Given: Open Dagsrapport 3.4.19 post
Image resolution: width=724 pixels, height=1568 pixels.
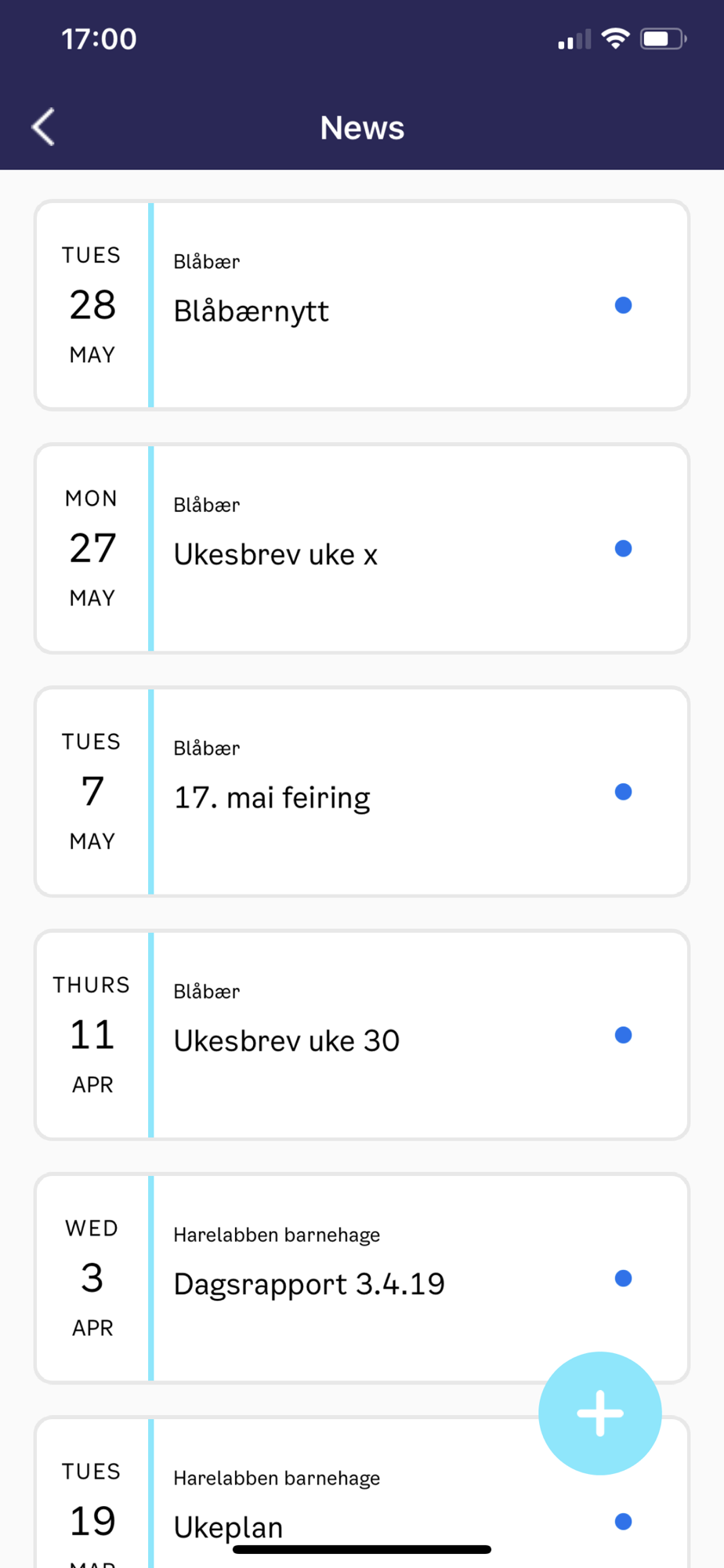Looking at the screenshot, I should pyautogui.click(x=362, y=1278).
